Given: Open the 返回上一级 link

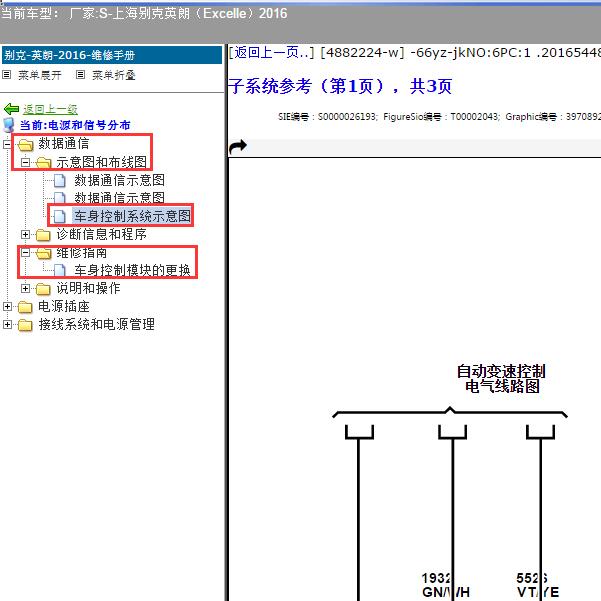Looking at the screenshot, I should (x=50, y=109).
